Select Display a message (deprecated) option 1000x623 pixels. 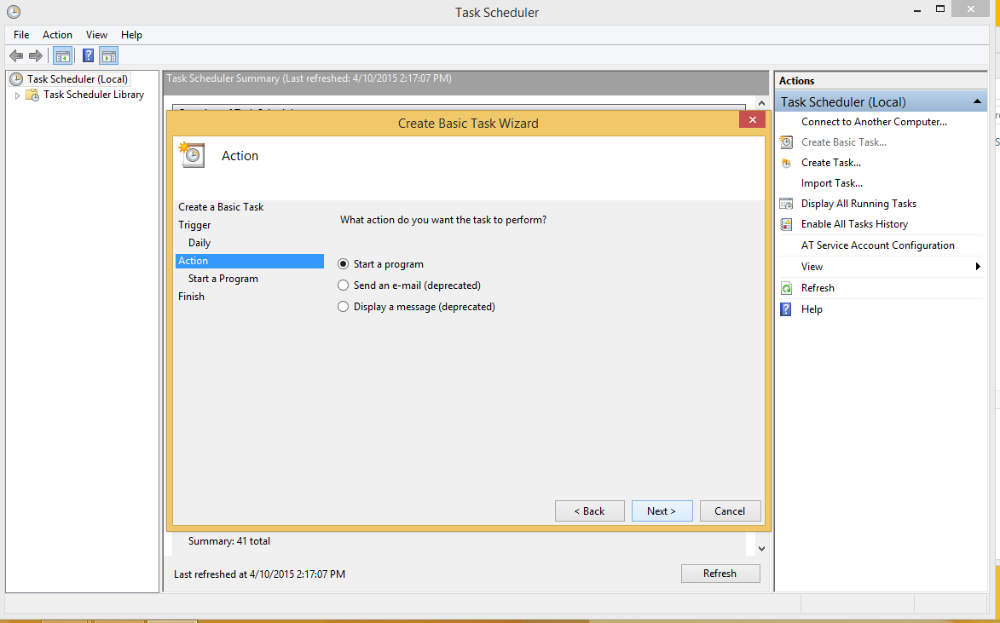tap(343, 307)
